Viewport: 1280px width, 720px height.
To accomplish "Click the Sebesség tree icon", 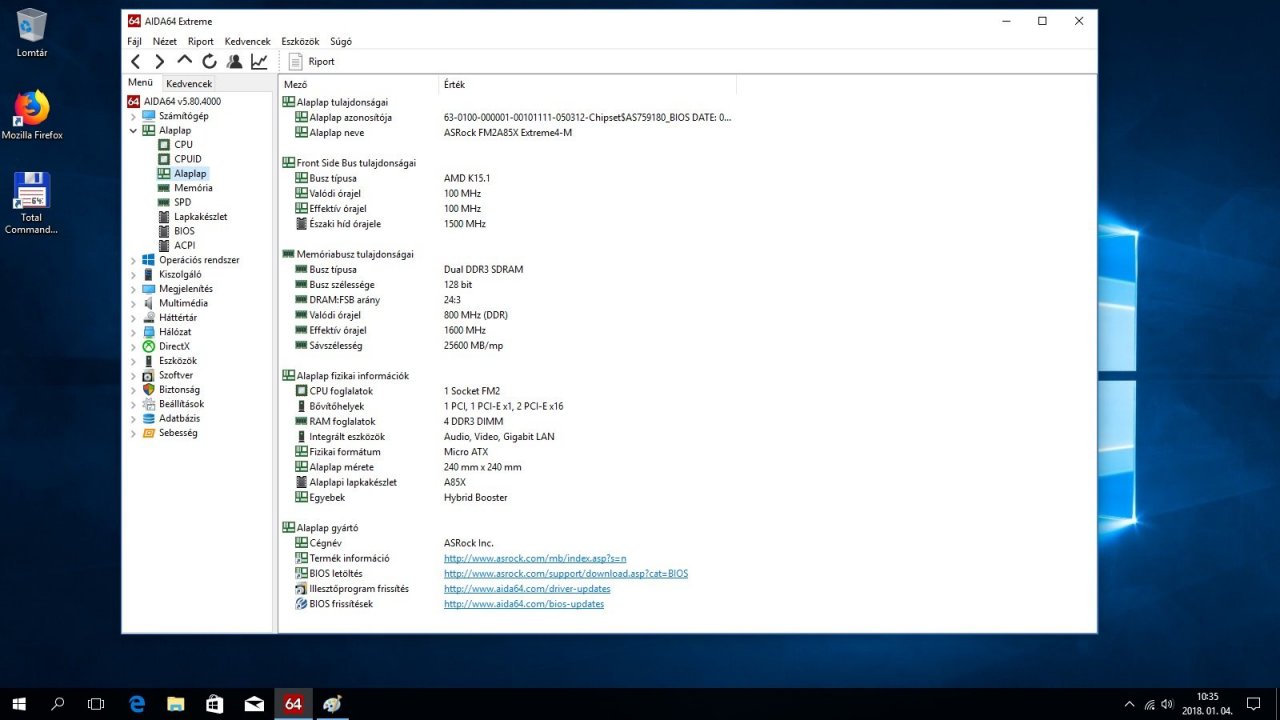I will (x=149, y=433).
